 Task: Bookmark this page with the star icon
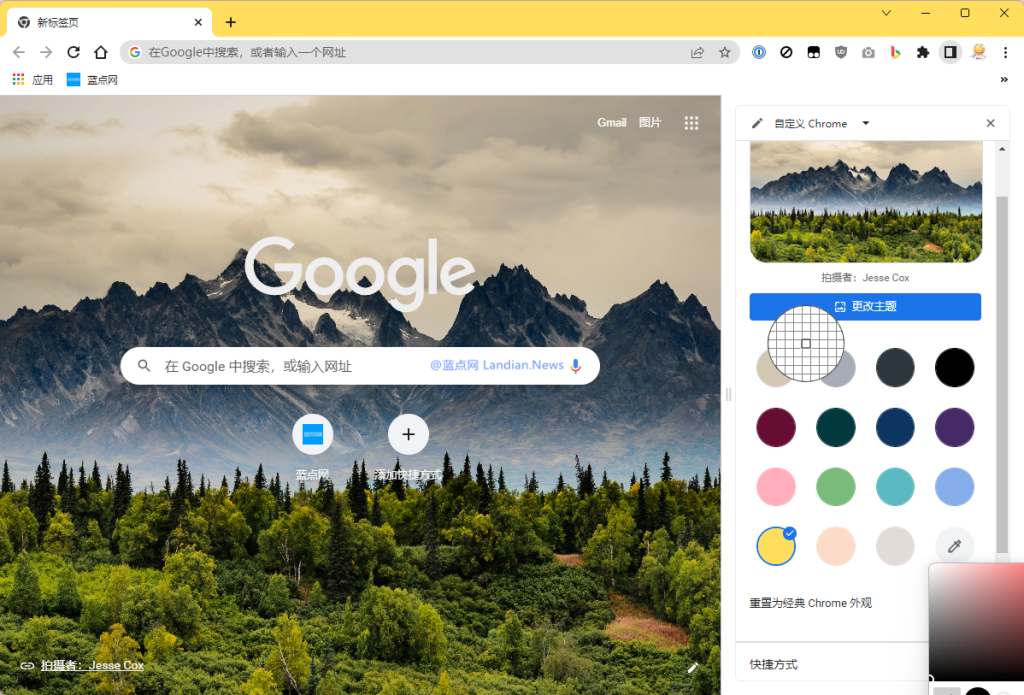725,52
